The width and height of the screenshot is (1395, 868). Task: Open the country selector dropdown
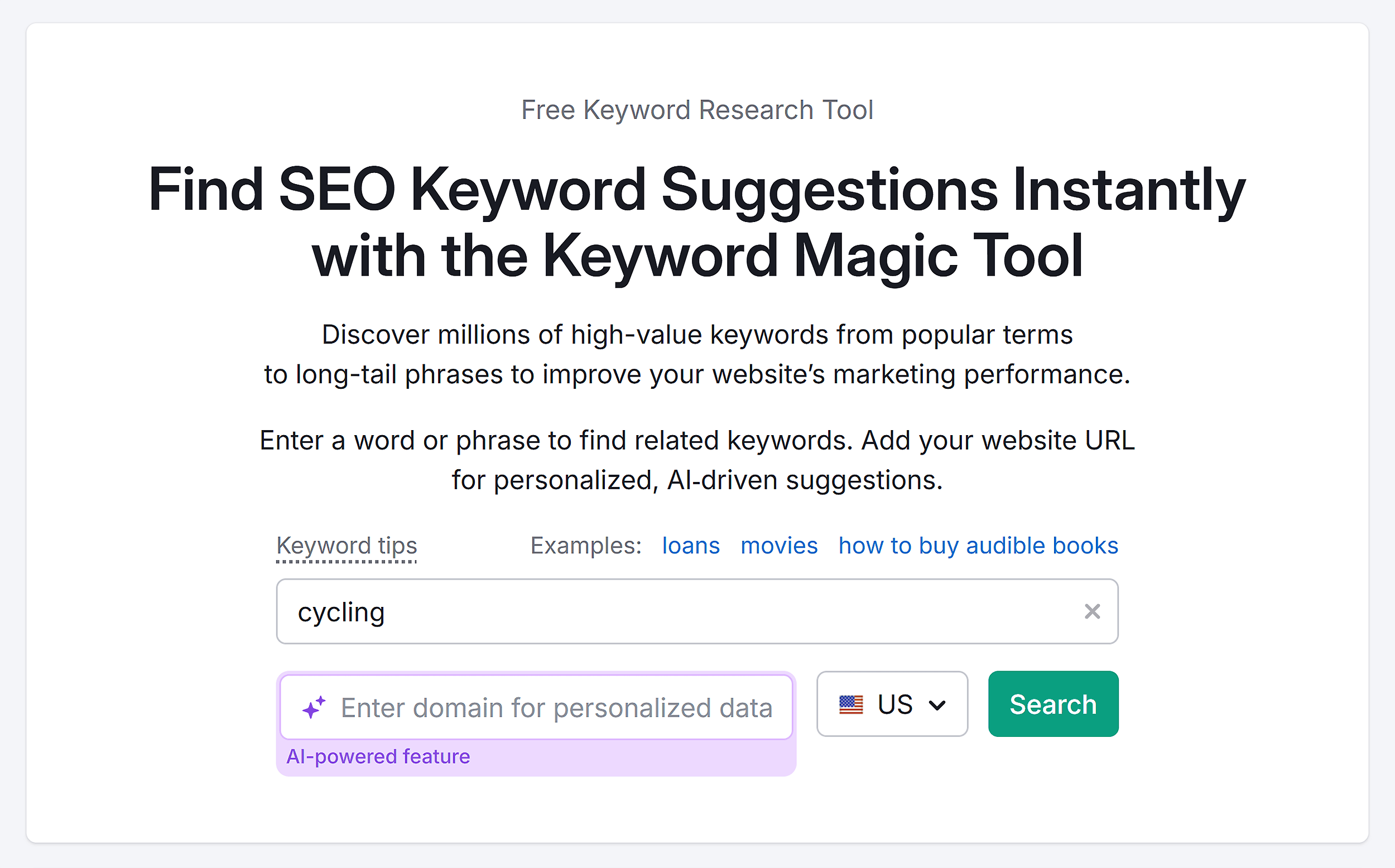pos(892,705)
